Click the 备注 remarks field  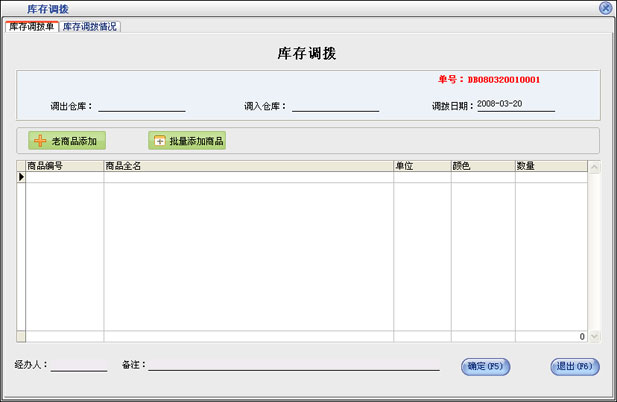(294, 365)
